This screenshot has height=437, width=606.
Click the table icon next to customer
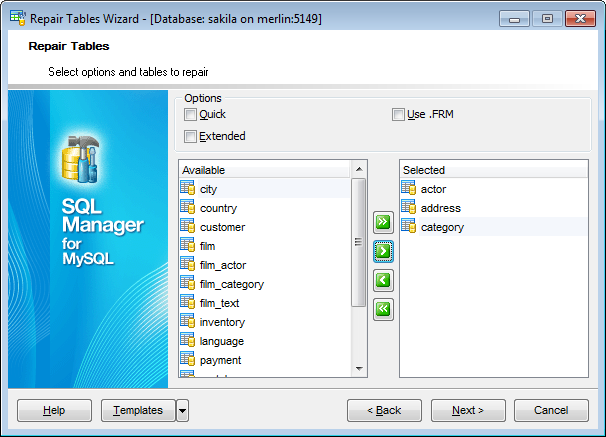click(x=188, y=226)
